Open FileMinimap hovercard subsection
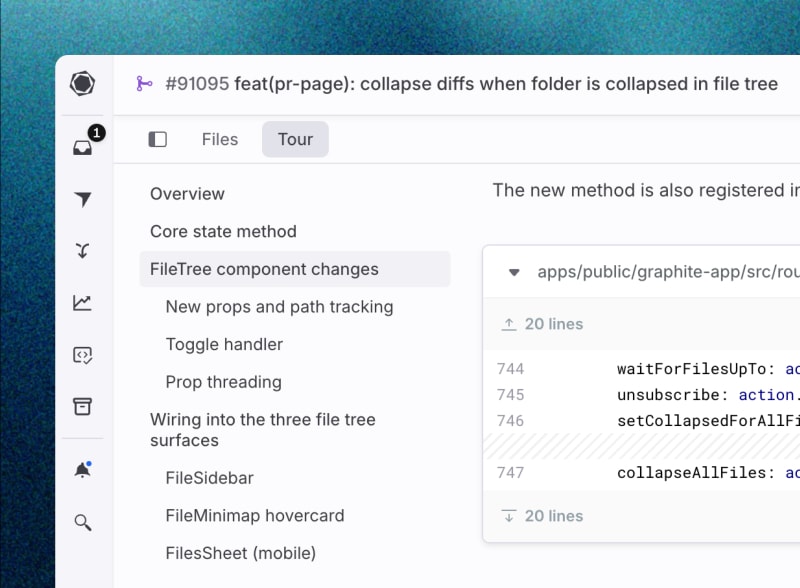This screenshot has height=588, width=800. pyautogui.click(x=255, y=516)
